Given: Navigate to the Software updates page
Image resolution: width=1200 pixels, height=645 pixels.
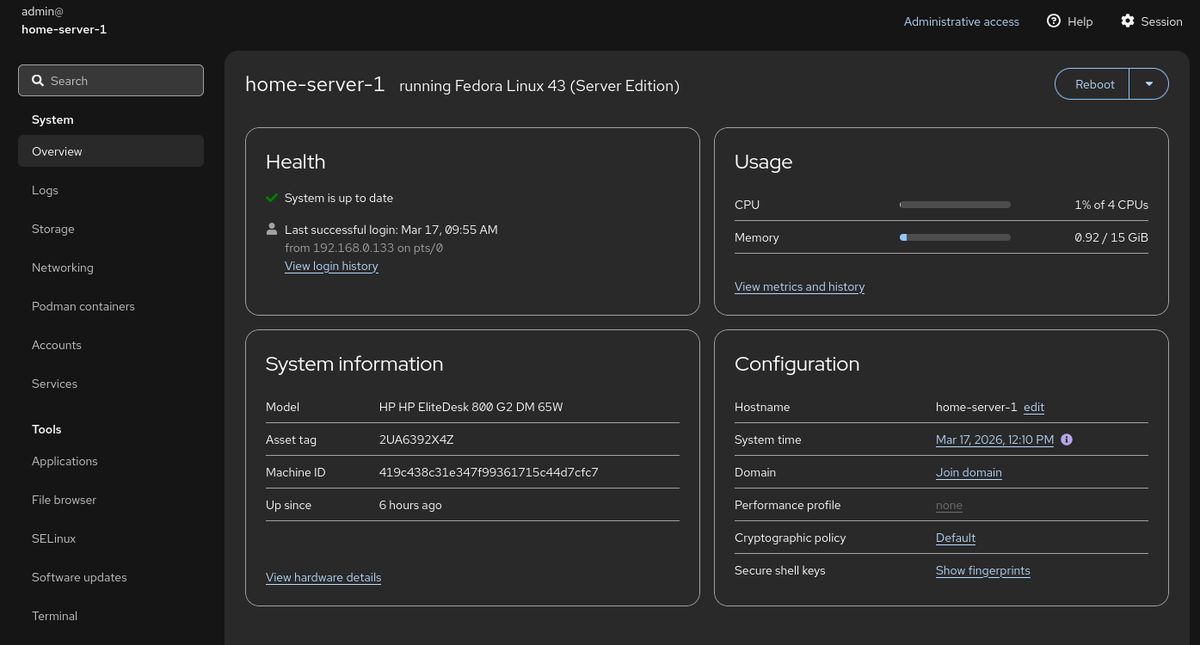Looking at the screenshot, I should tap(79, 577).
